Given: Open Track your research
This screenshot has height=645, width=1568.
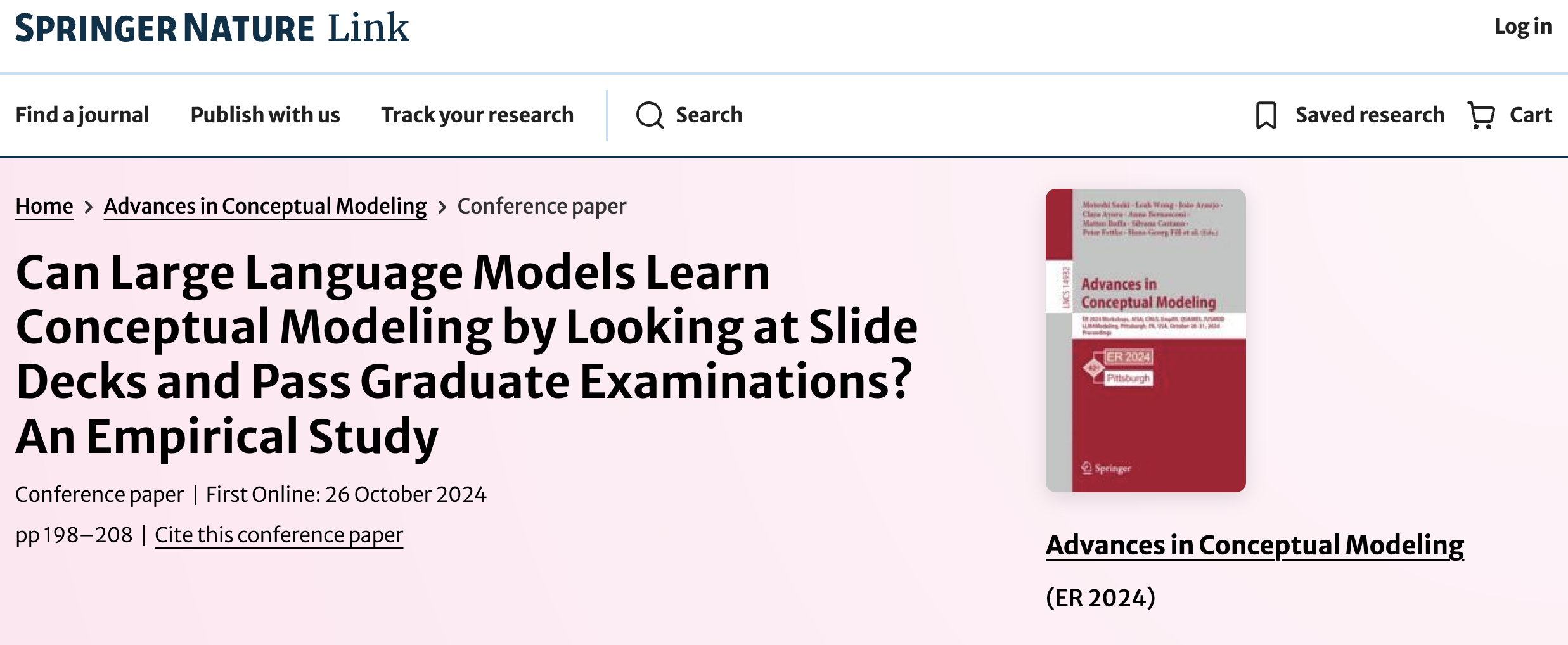Looking at the screenshot, I should [477, 115].
